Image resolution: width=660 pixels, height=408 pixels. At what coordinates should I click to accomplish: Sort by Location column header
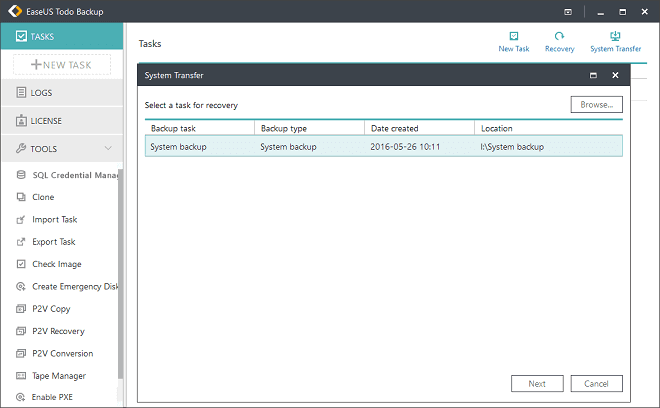tap(549, 128)
